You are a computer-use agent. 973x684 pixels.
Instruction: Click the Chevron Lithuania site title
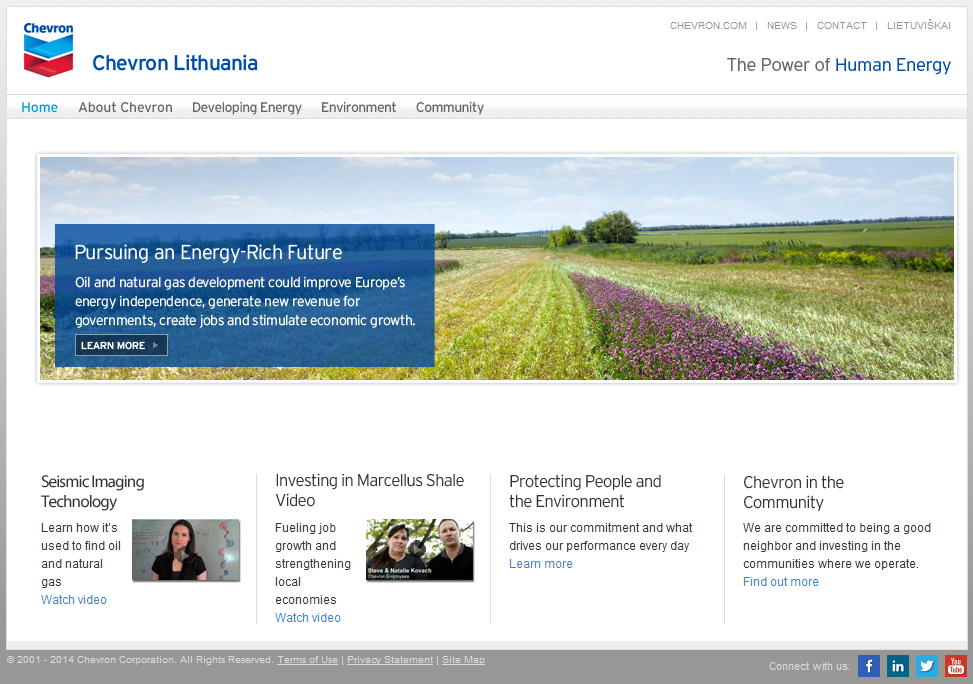point(174,63)
